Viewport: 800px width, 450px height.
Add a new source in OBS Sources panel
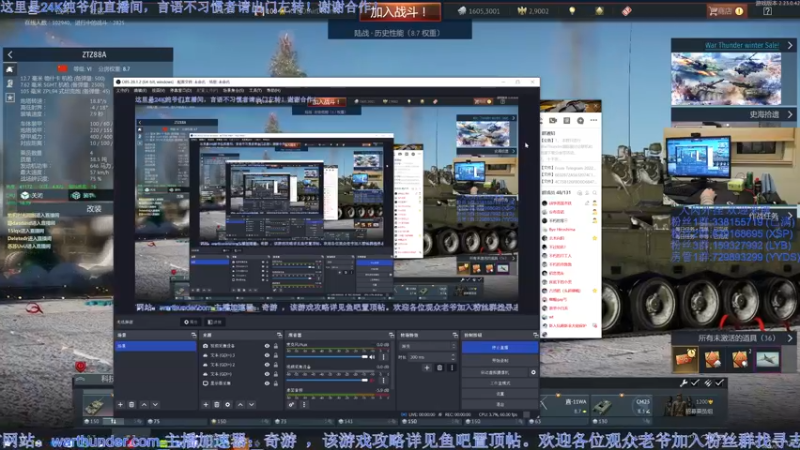click(206, 405)
